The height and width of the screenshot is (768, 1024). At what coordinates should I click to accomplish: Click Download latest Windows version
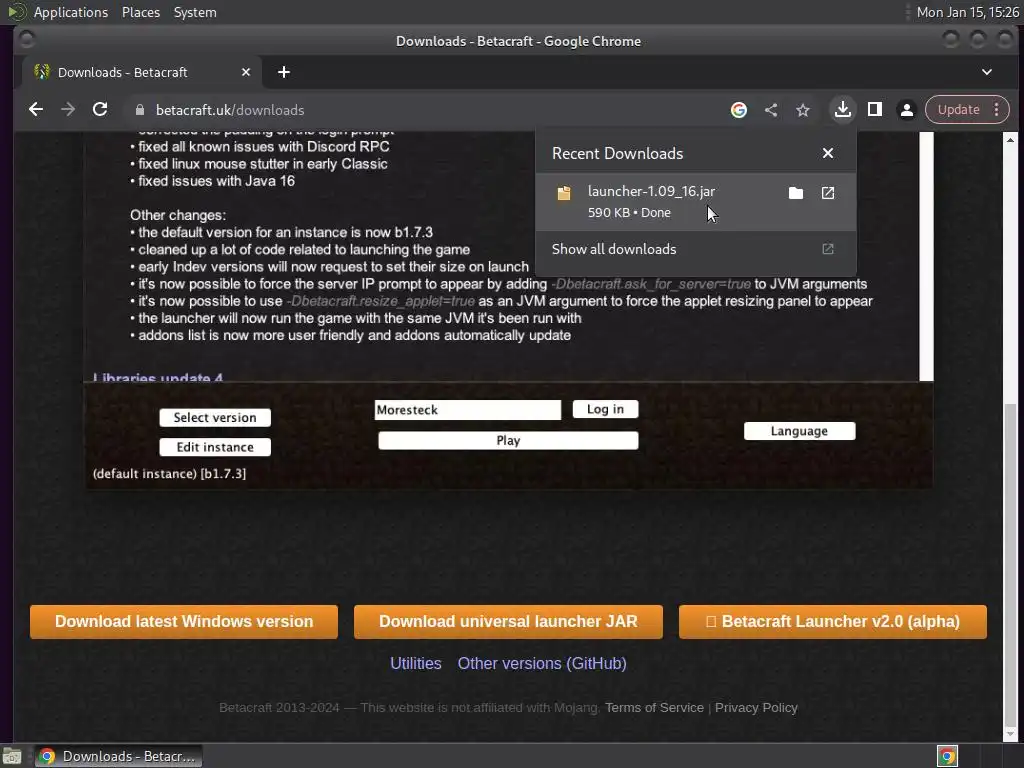tap(184, 621)
